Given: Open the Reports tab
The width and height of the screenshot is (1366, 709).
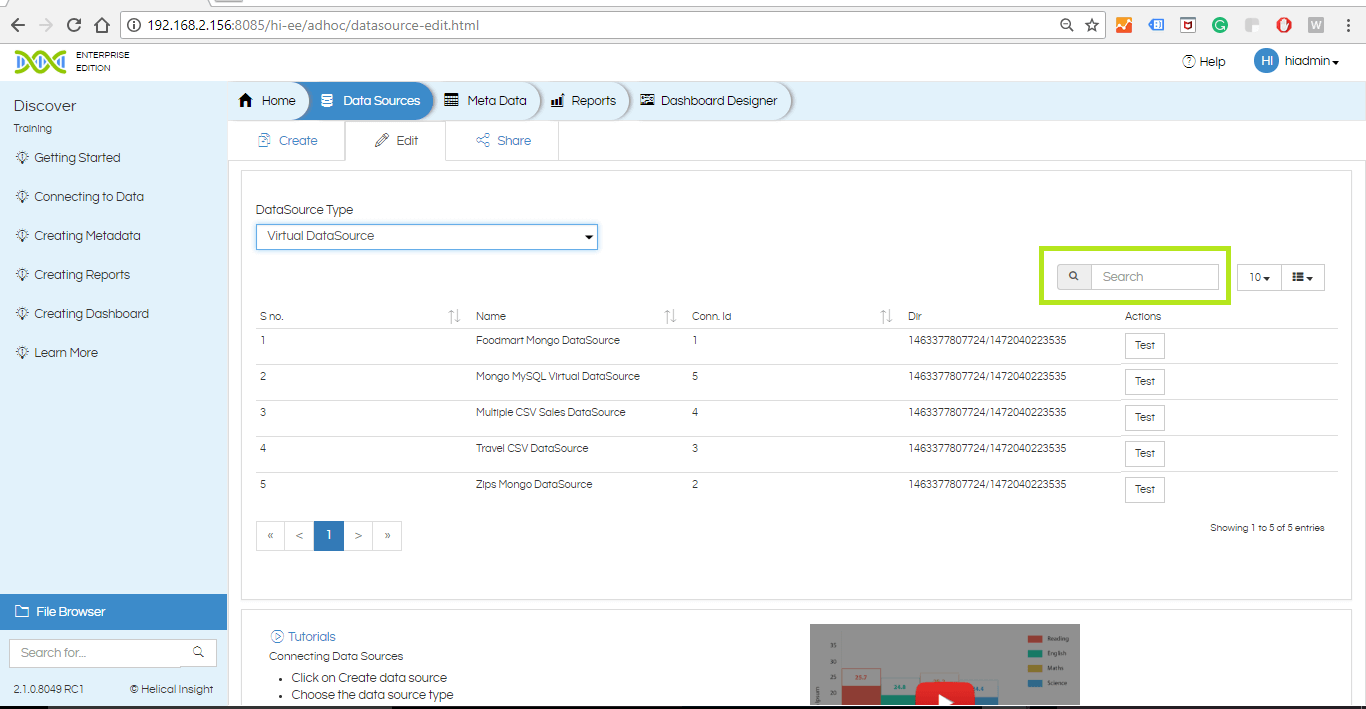Looking at the screenshot, I should point(583,101).
